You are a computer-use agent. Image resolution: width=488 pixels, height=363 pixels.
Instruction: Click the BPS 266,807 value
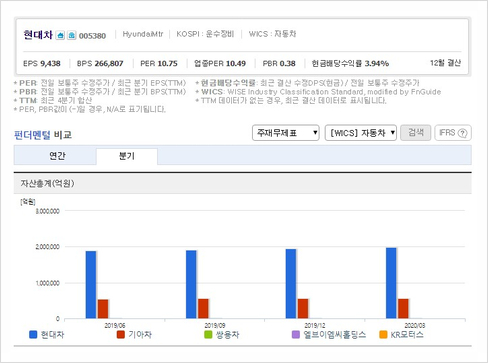tap(100, 63)
